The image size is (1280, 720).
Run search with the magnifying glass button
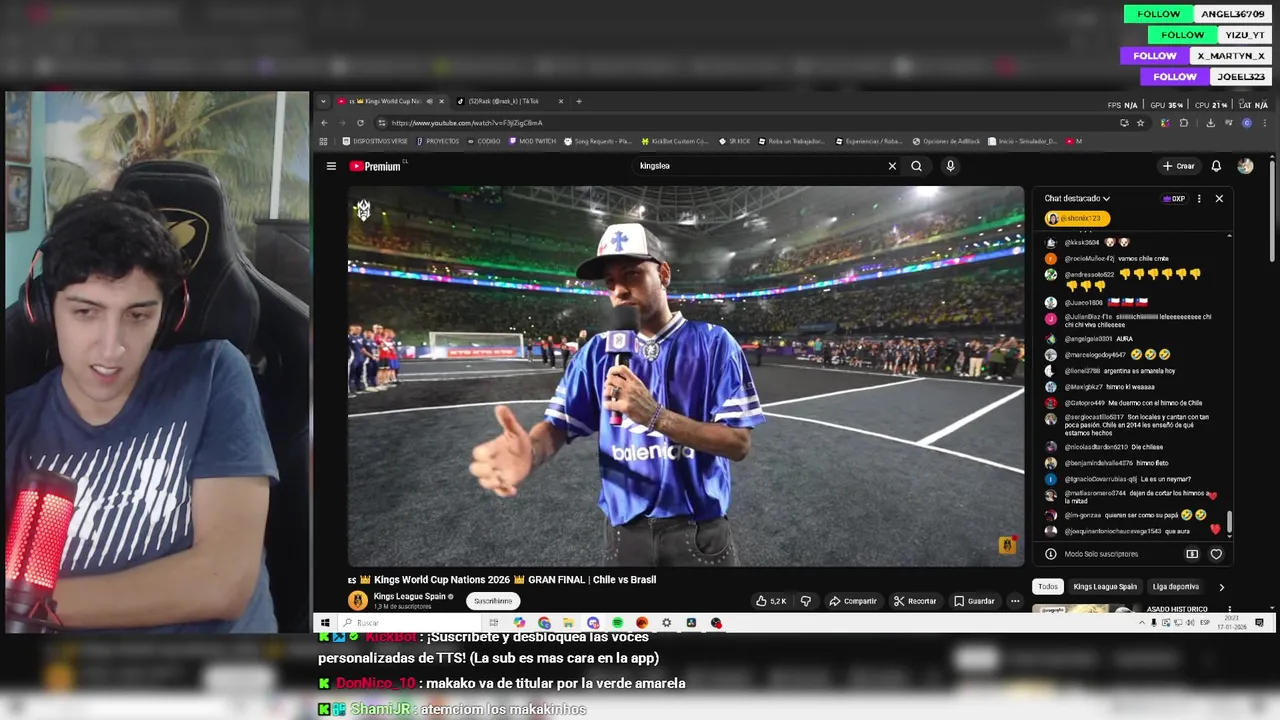pos(916,166)
